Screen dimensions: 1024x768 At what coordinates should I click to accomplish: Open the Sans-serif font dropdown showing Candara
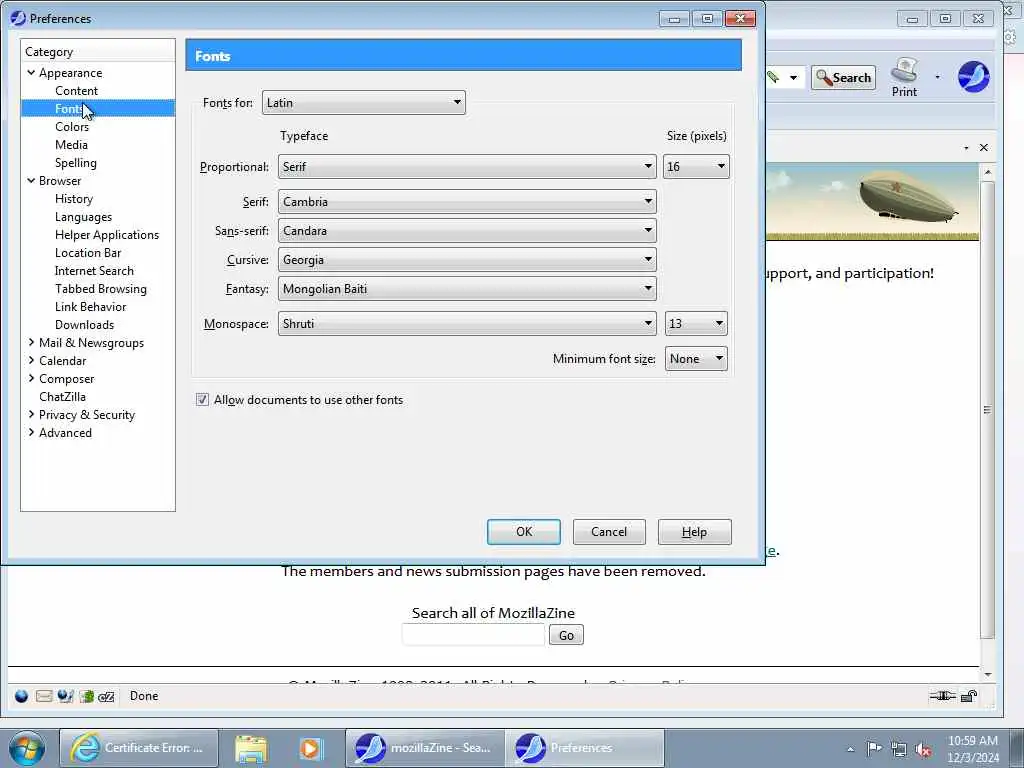467,231
